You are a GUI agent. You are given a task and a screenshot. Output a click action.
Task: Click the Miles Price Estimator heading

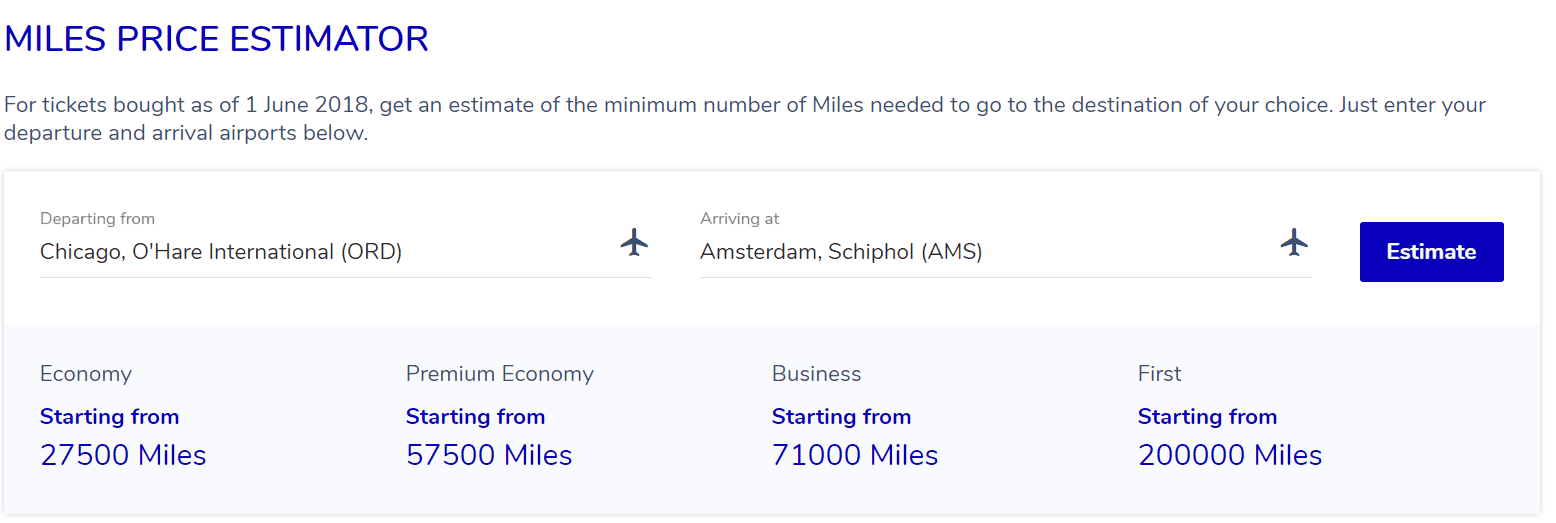pos(216,39)
